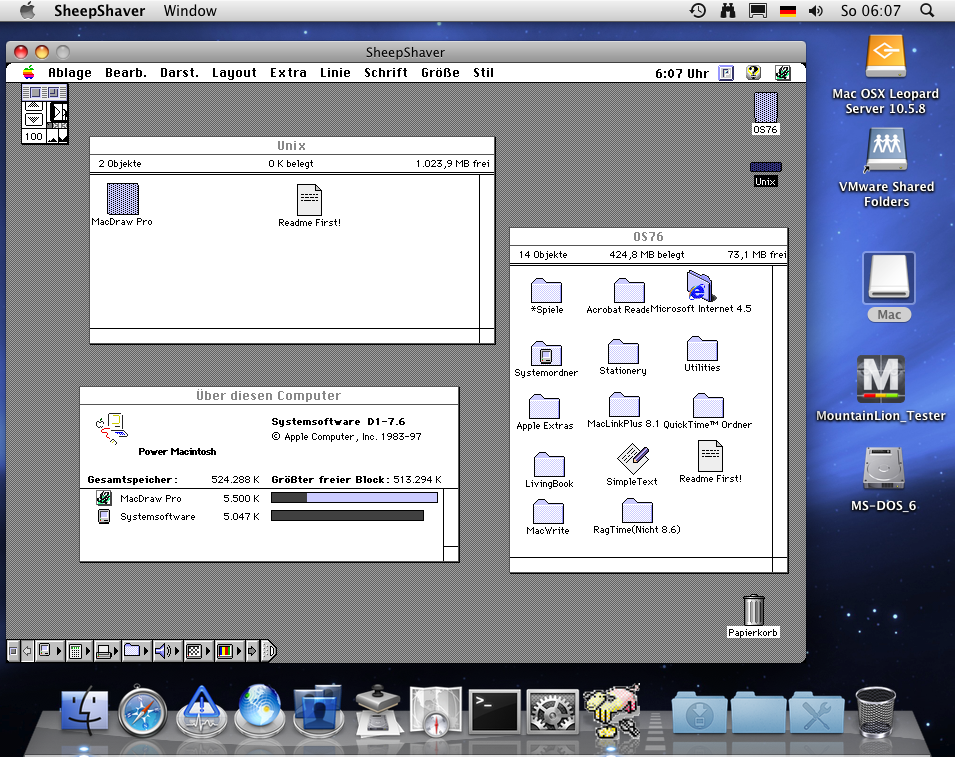Click the keyboard layout icon beside the clock

(726, 73)
